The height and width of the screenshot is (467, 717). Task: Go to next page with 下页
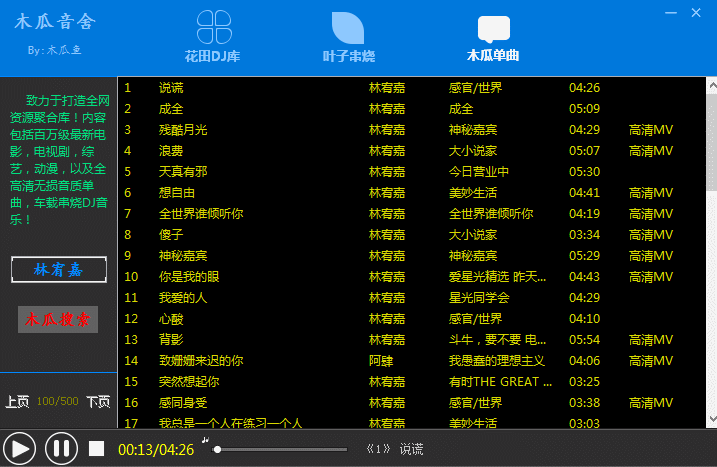97,402
